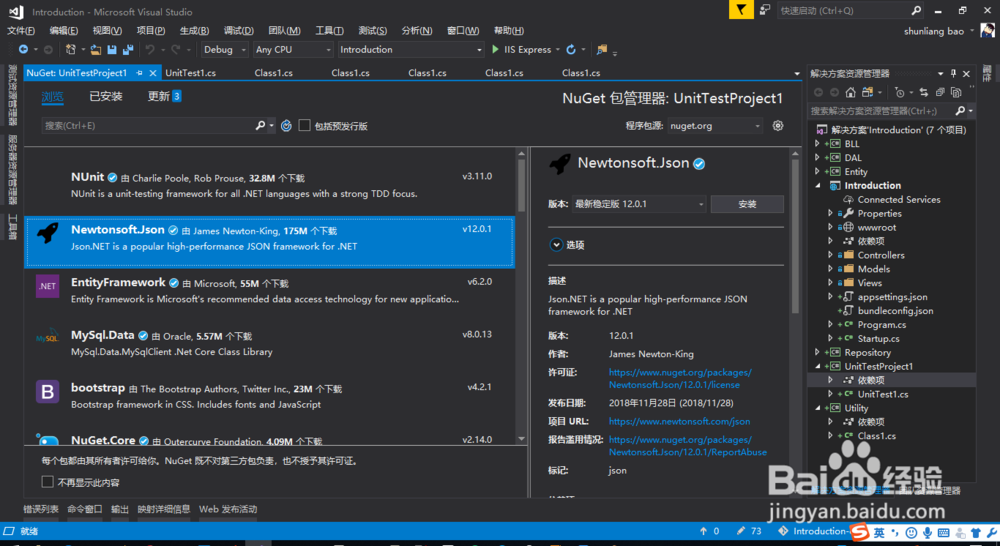Screen dimensions: 1000x546
Task: Click the new project toolbar icon
Action: (71, 49)
